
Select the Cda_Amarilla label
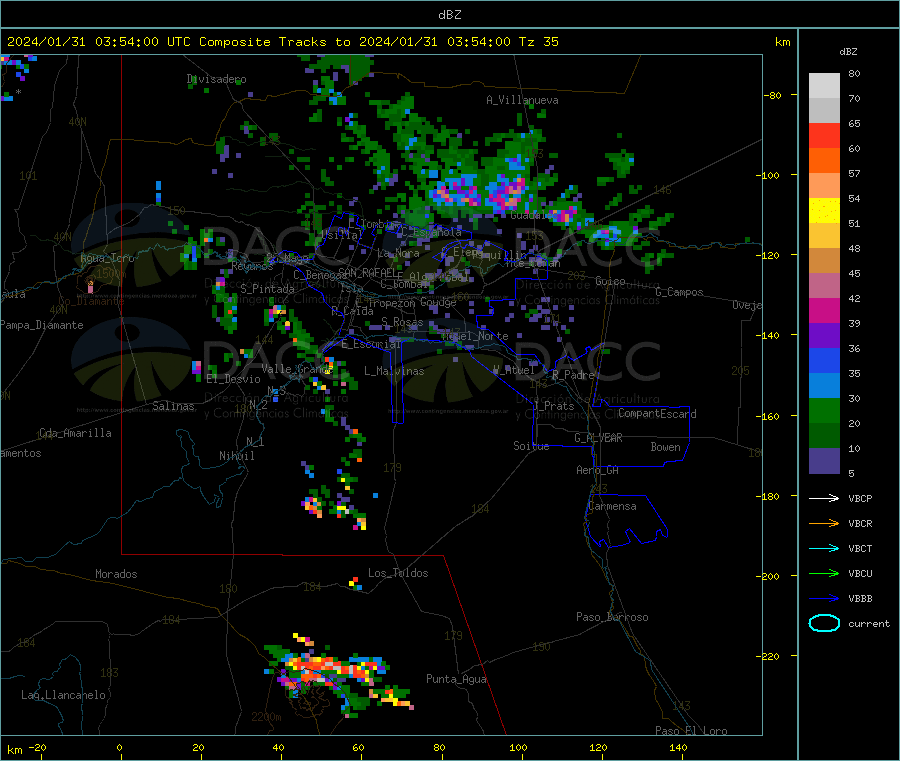click(75, 433)
